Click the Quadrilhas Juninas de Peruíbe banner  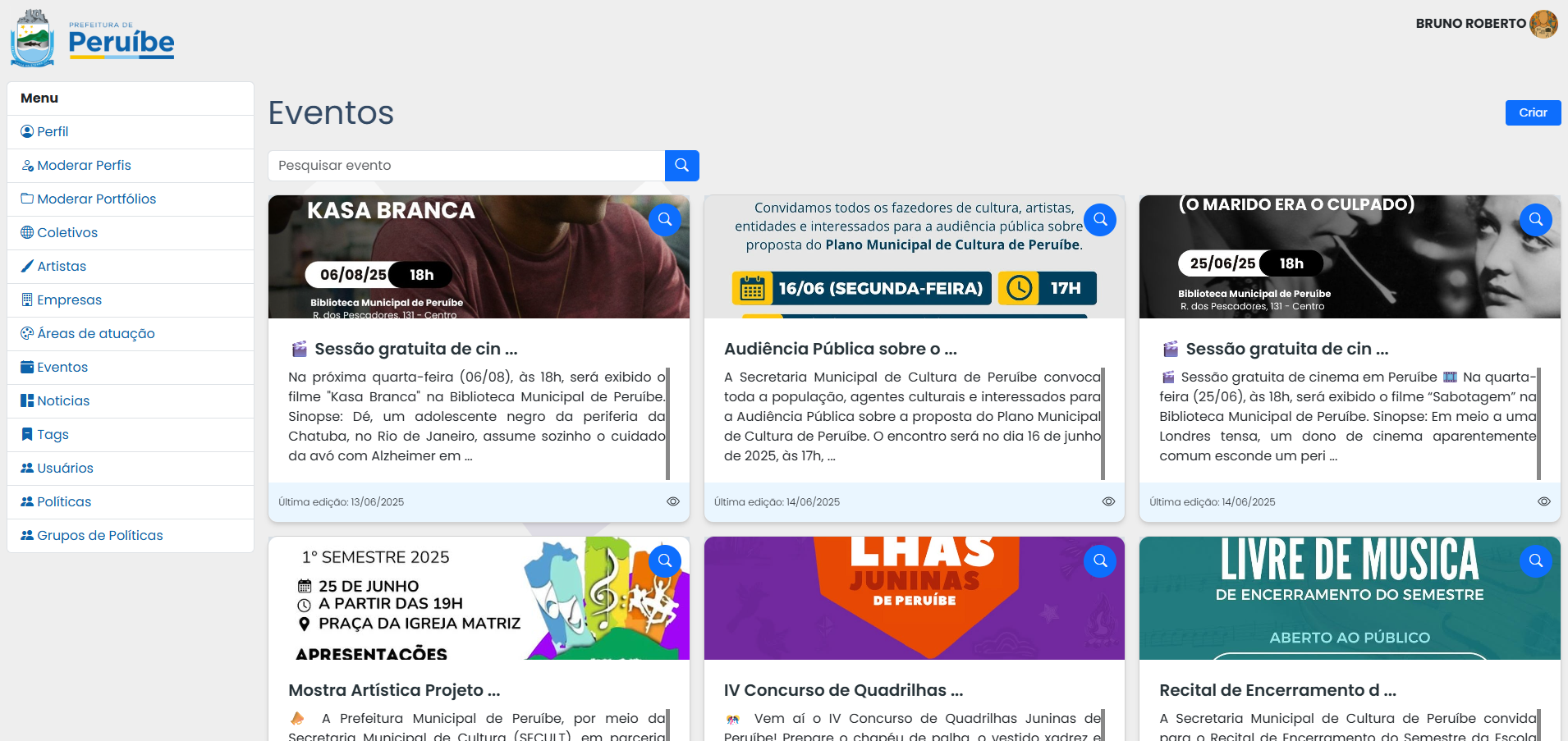(x=914, y=598)
